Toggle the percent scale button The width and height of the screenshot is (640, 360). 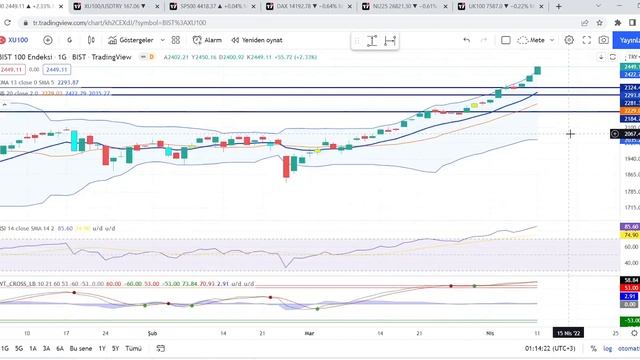click(593, 349)
